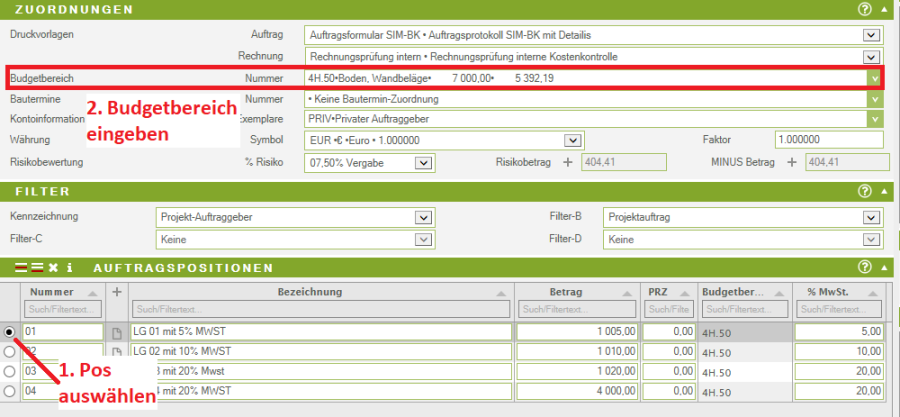Click the plus icon beside Risikobetrag
The width and height of the screenshot is (900, 417).
coord(567,162)
